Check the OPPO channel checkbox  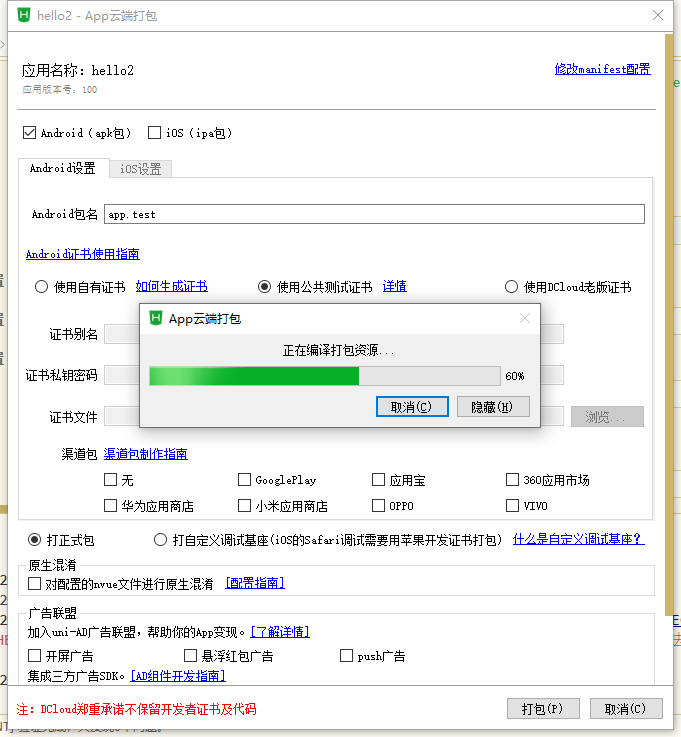point(378,506)
